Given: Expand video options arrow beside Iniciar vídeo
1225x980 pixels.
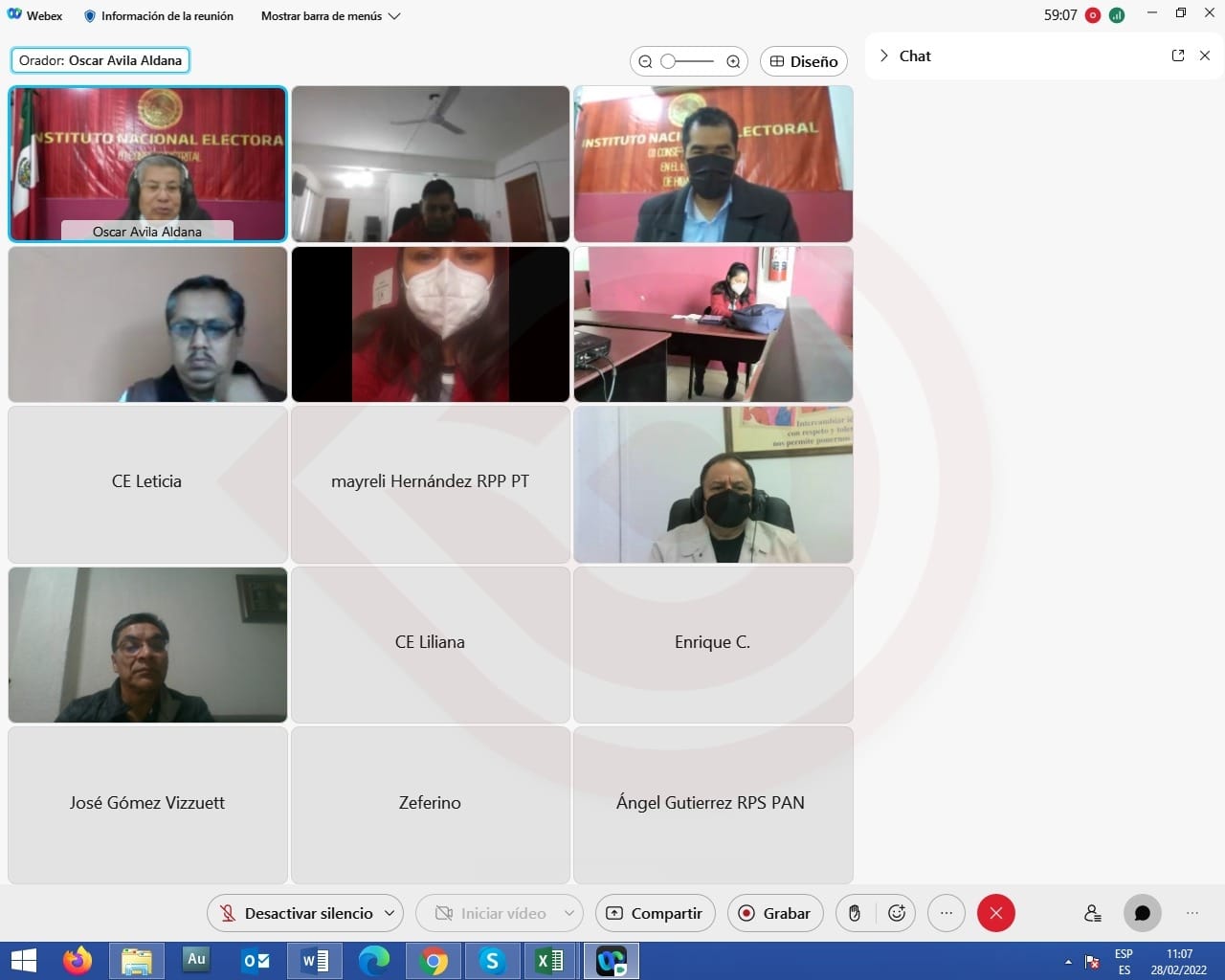Looking at the screenshot, I should pyautogui.click(x=569, y=913).
